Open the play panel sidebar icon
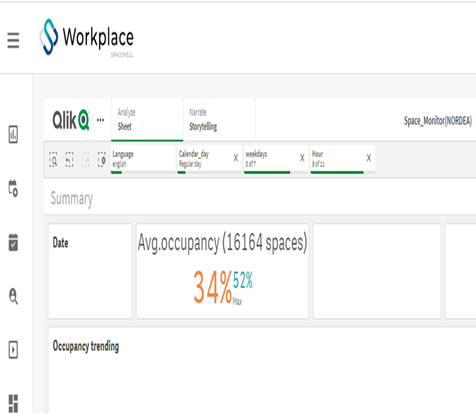 coord(13,350)
